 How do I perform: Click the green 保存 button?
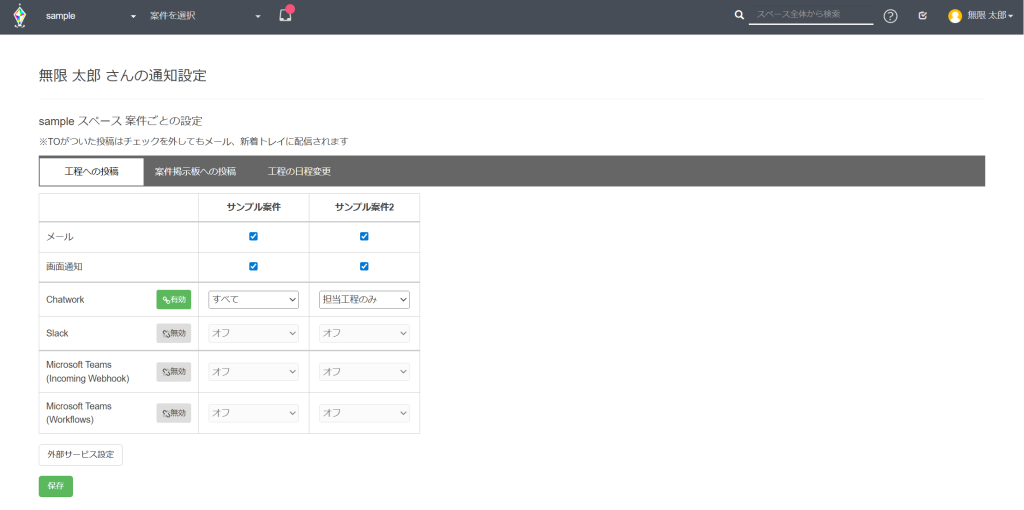55,486
